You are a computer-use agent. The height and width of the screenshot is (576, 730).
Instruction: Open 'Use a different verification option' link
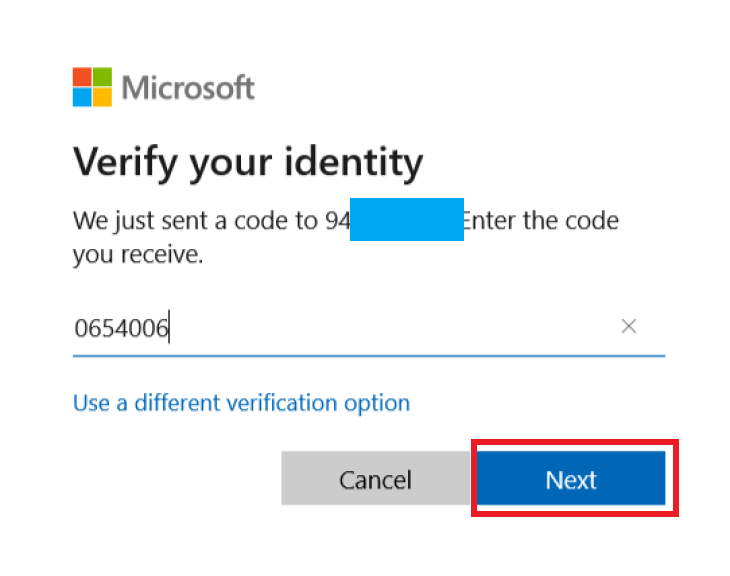pyautogui.click(x=241, y=403)
